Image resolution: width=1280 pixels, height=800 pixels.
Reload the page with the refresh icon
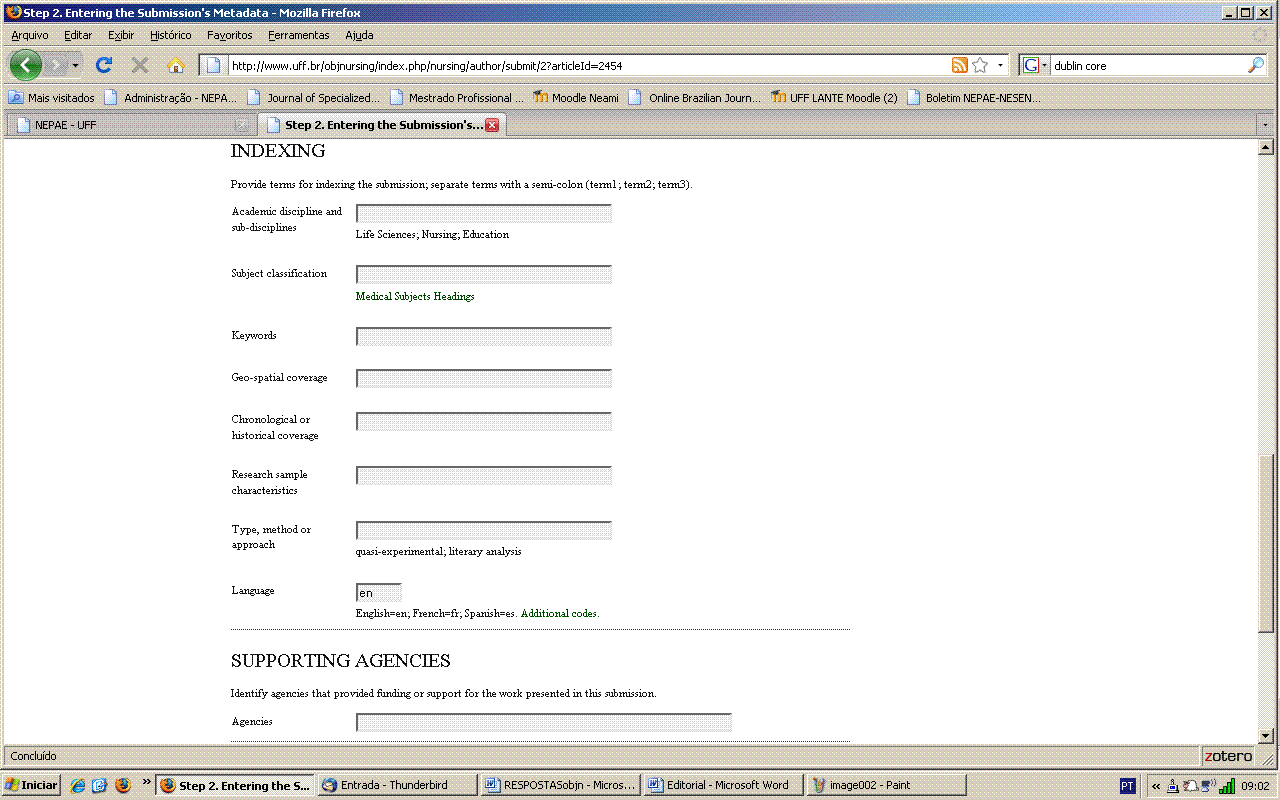tap(103, 65)
